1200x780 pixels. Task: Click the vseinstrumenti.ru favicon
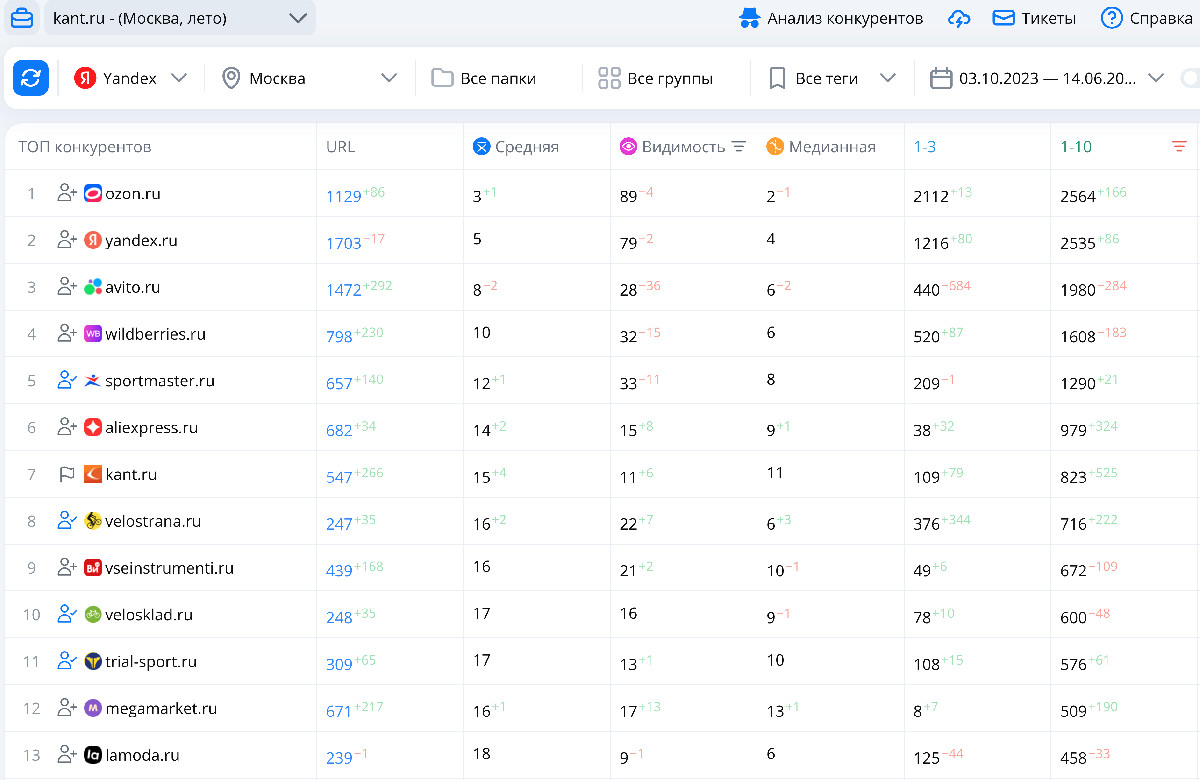(93, 568)
